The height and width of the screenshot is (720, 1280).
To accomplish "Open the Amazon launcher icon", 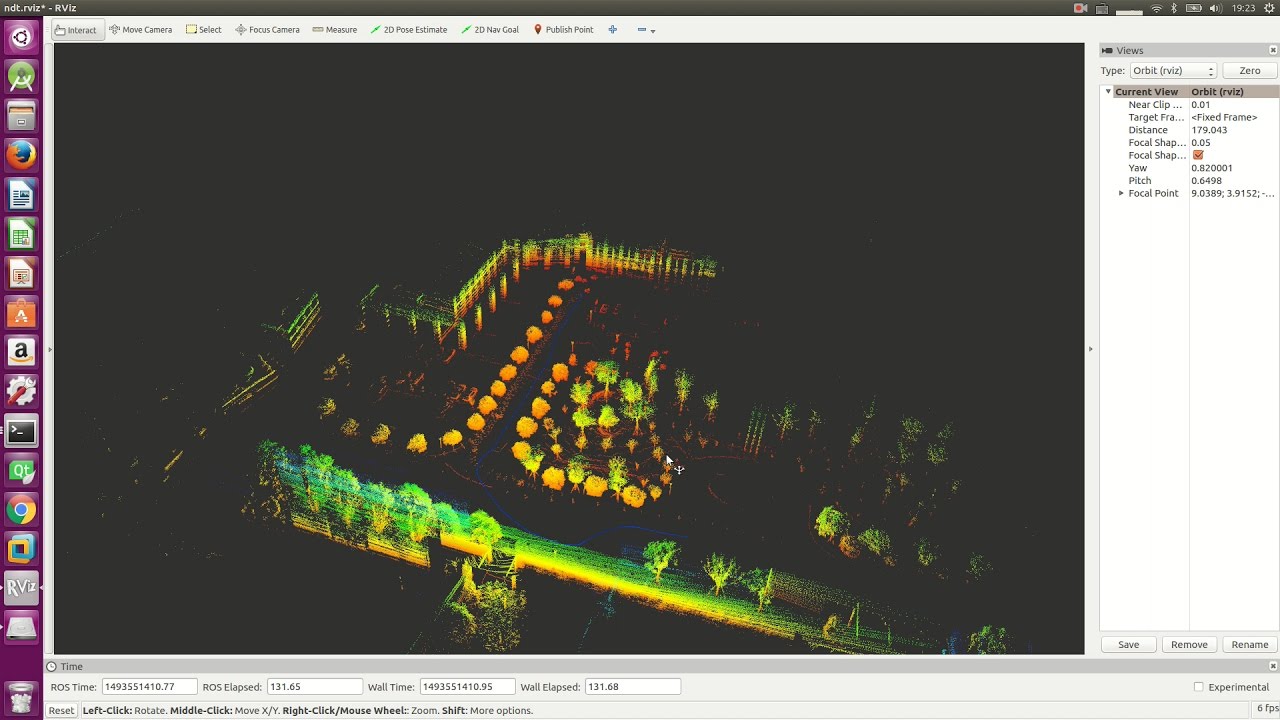I will click(x=21, y=352).
